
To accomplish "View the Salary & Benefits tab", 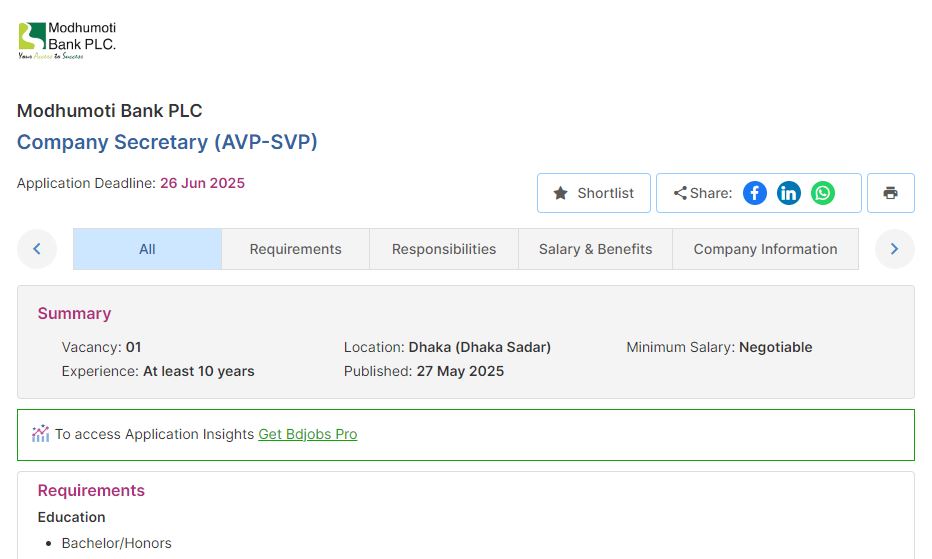I will click(595, 249).
